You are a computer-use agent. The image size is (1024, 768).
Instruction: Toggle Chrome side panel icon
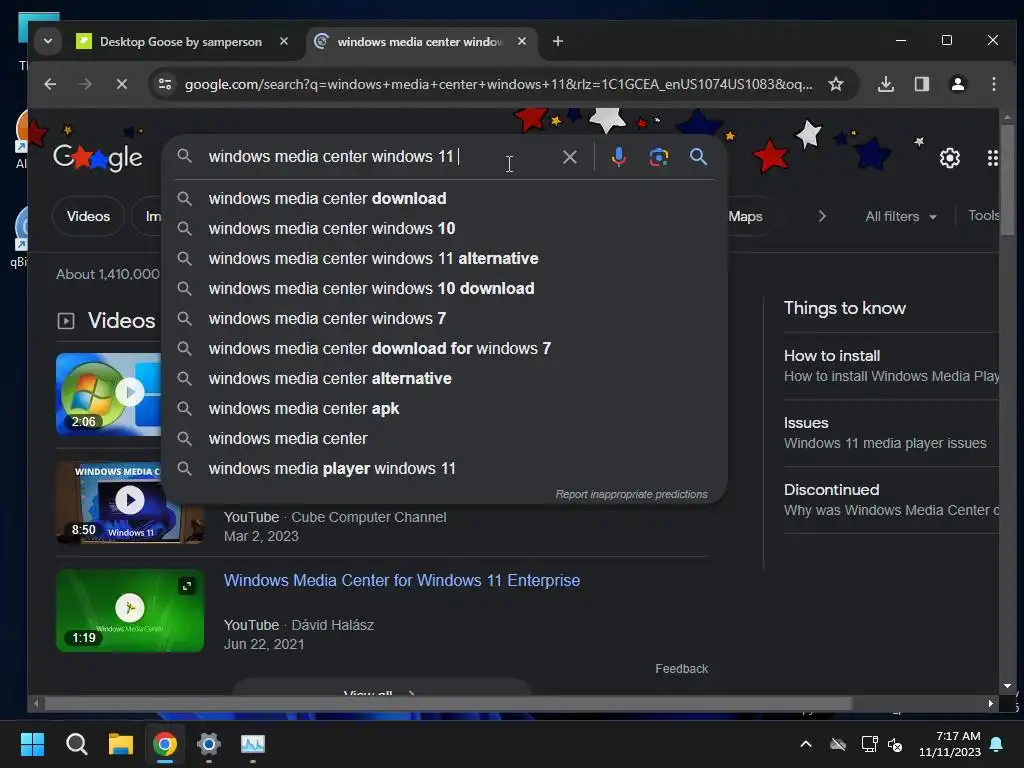coord(921,84)
